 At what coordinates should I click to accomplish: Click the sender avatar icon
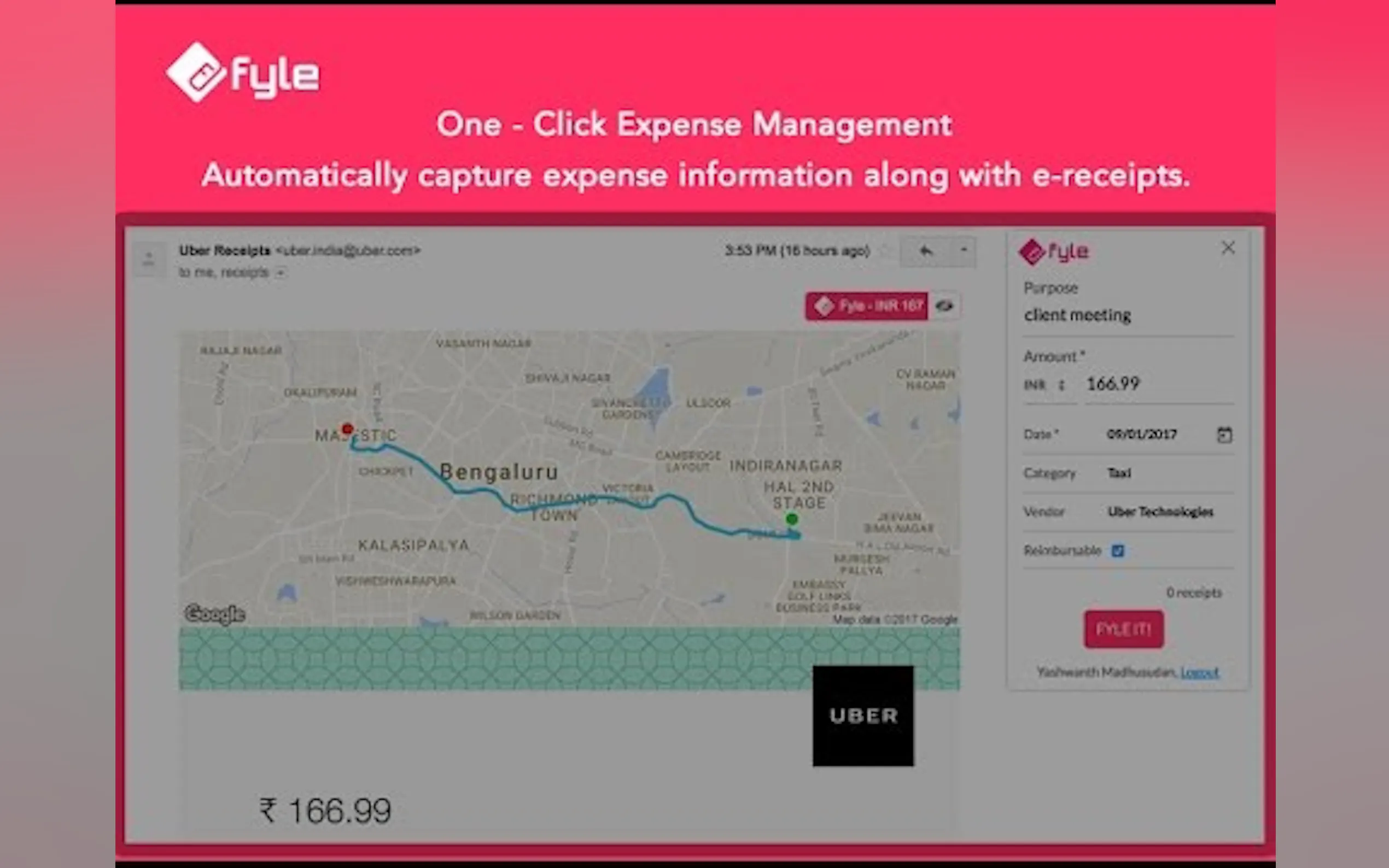149,259
